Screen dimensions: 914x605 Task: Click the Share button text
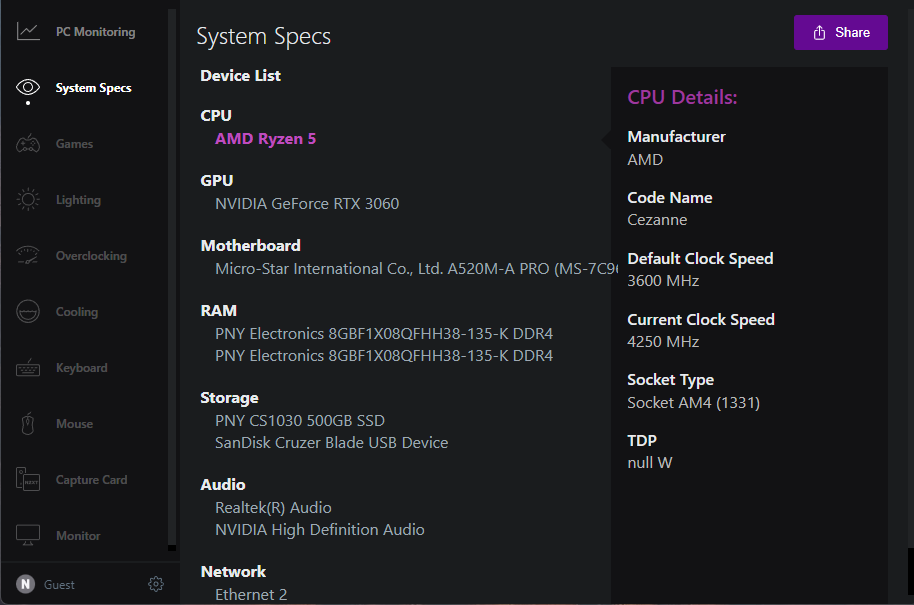coord(852,33)
